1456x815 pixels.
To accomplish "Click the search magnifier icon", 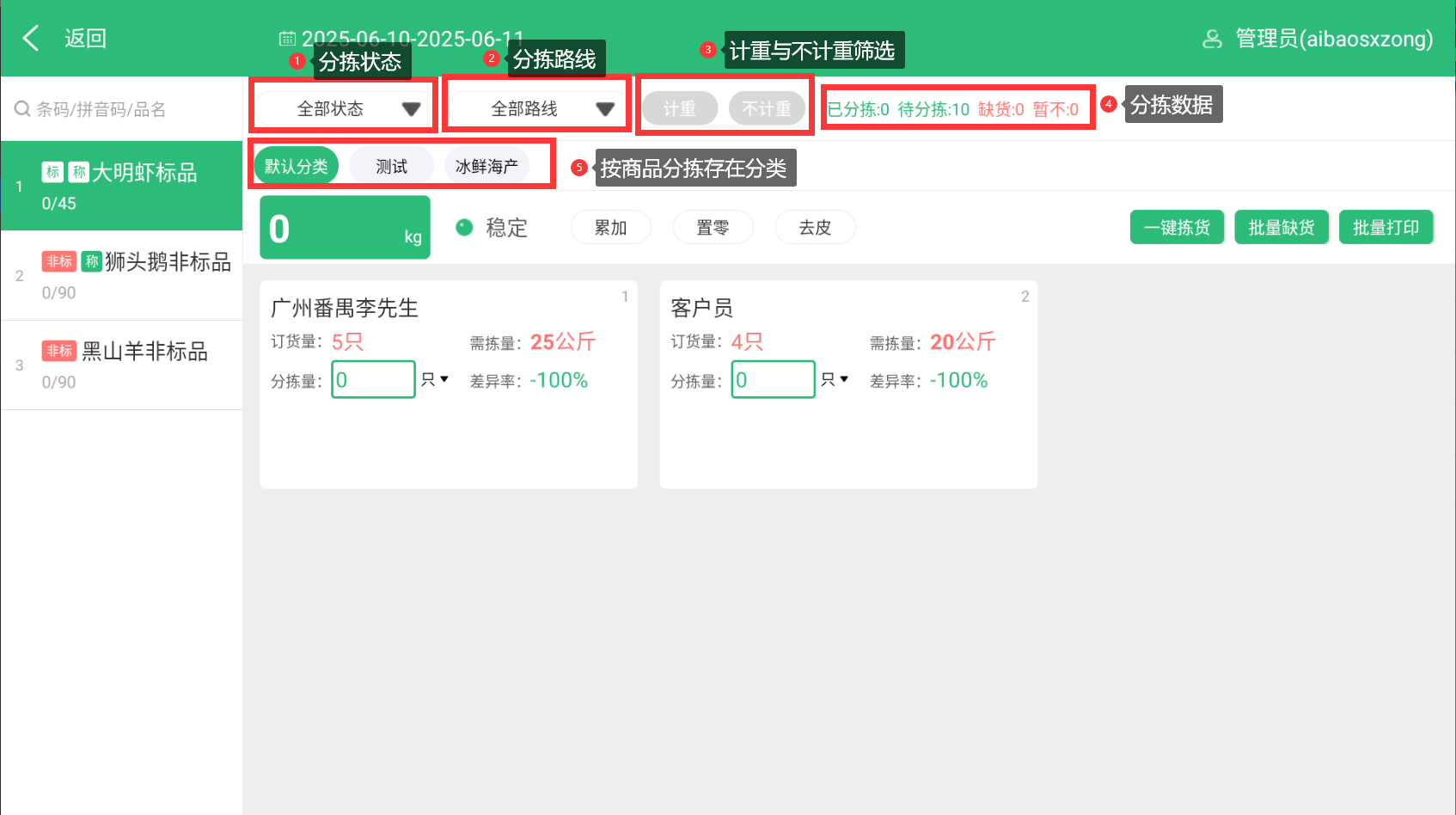I will tap(21, 109).
